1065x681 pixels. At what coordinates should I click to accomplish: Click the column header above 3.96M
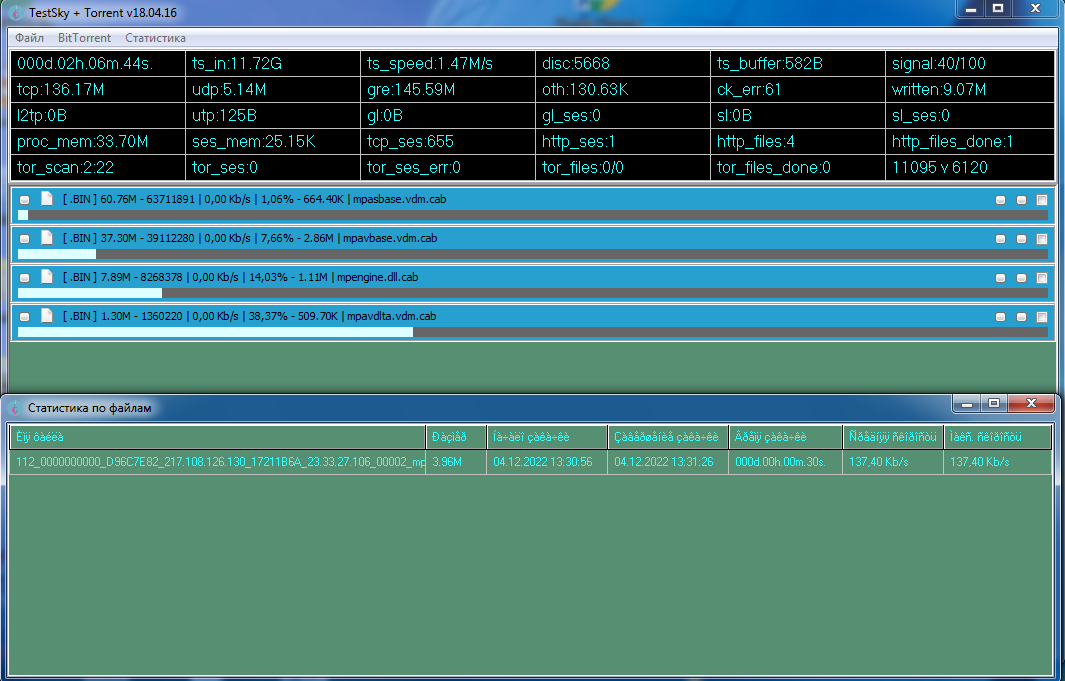[x=456, y=437]
